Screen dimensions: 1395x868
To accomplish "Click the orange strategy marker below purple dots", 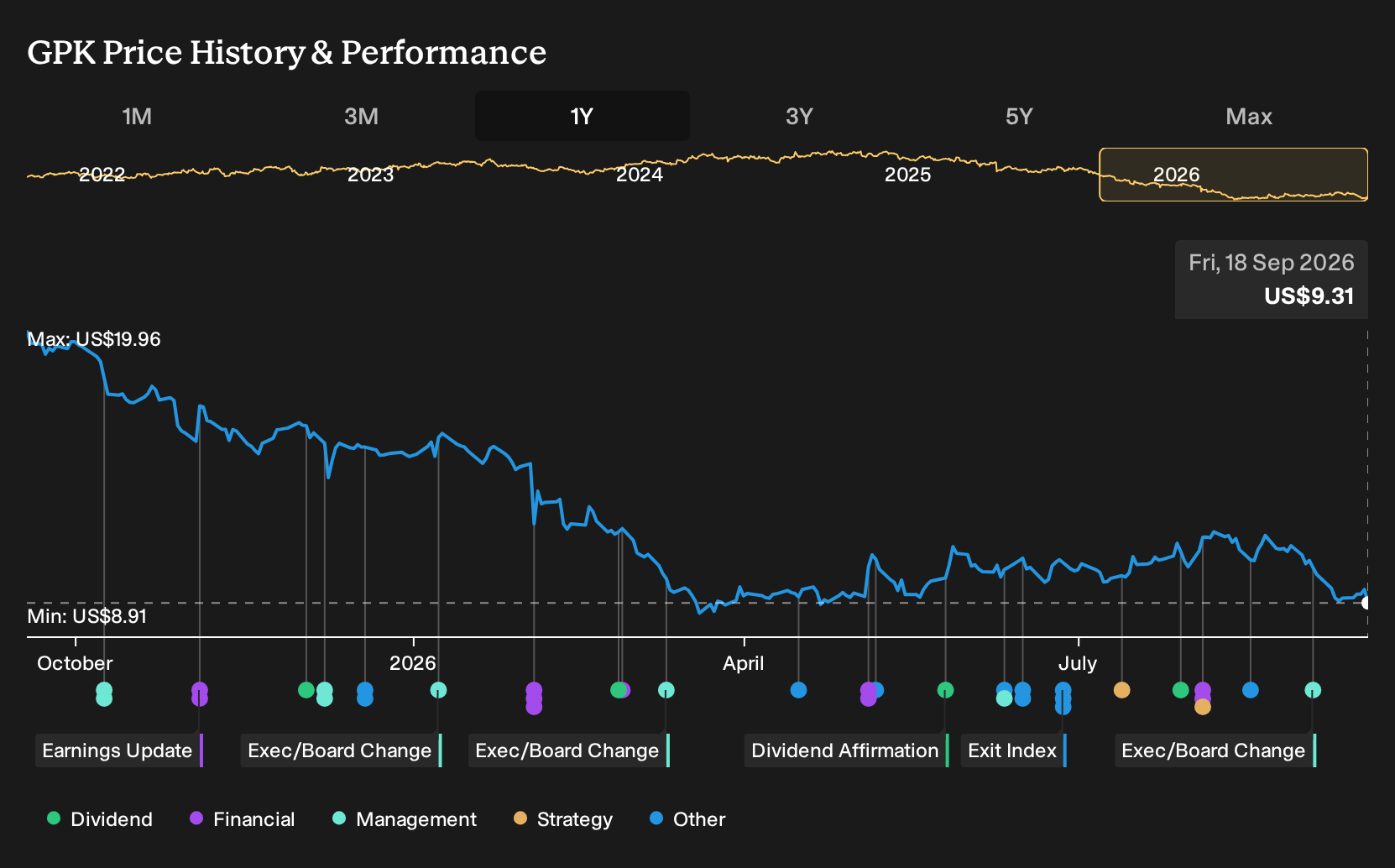I will tap(1203, 707).
